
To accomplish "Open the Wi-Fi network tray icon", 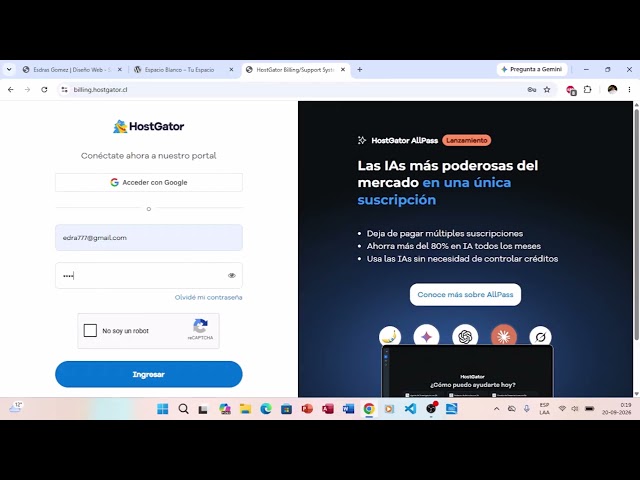I will [x=562, y=409].
